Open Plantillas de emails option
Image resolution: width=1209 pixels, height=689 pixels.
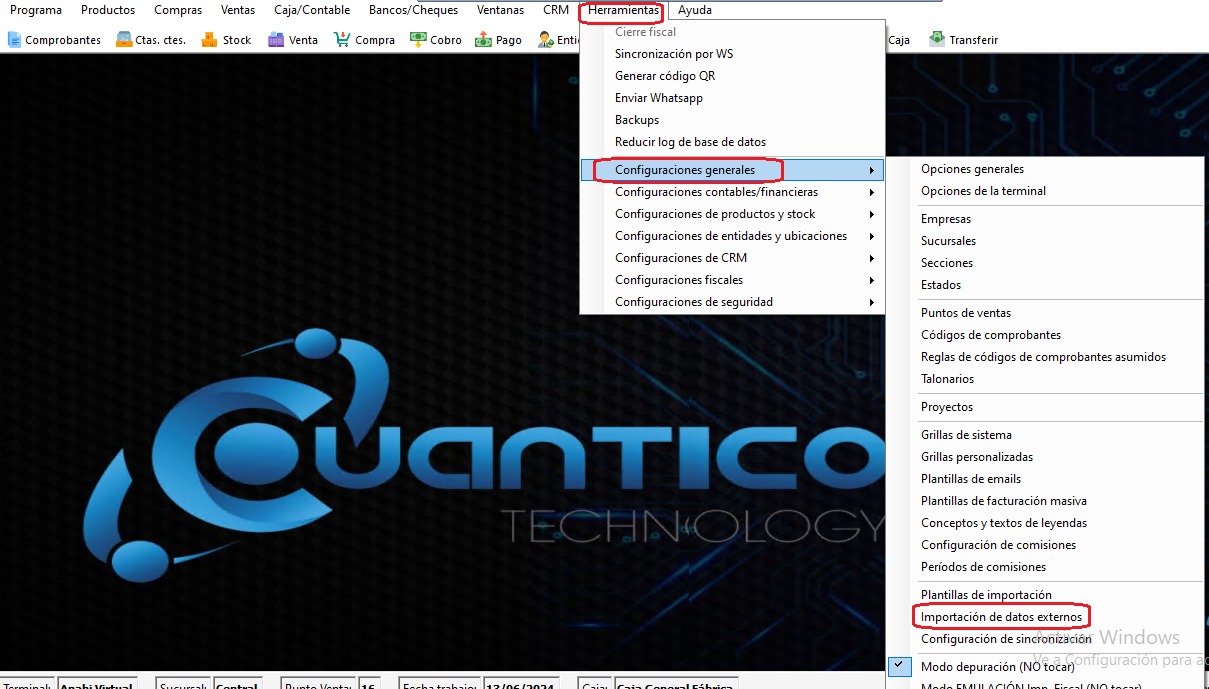pyautogui.click(x=971, y=479)
